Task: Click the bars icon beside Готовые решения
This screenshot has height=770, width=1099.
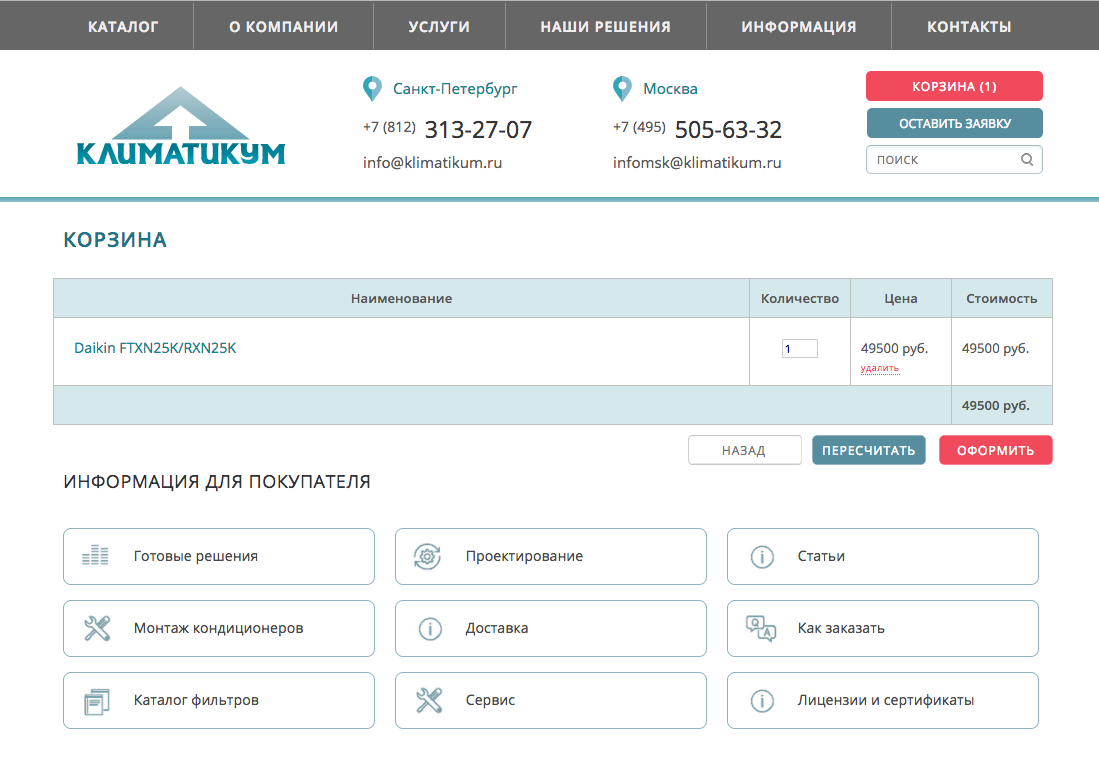Action: 96,557
